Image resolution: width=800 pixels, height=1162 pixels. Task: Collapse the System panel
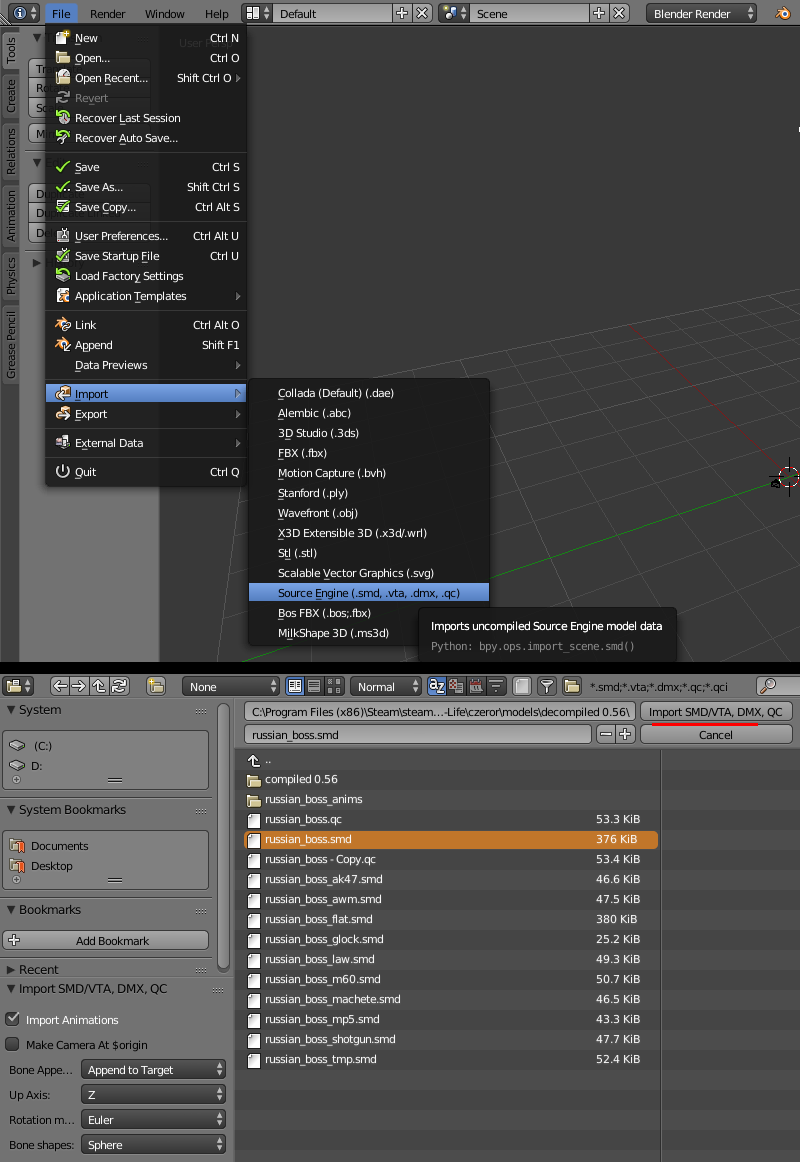11,709
